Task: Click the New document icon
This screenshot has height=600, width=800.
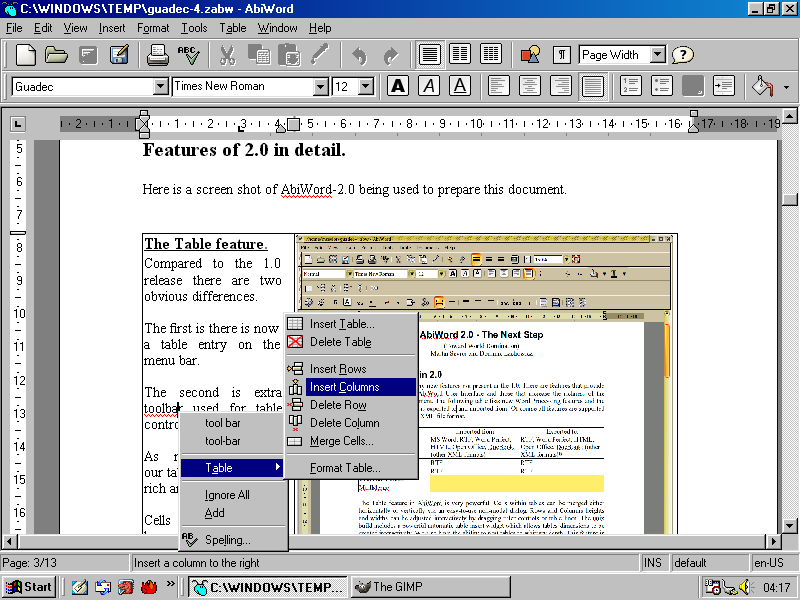Action: click(x=26, y=55)
